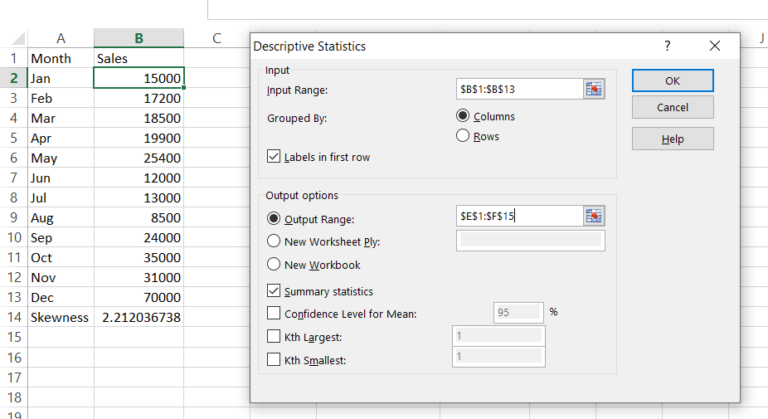Click the Input Range collapse dialog icon
The image size is (768, 419).
(594, 90)
